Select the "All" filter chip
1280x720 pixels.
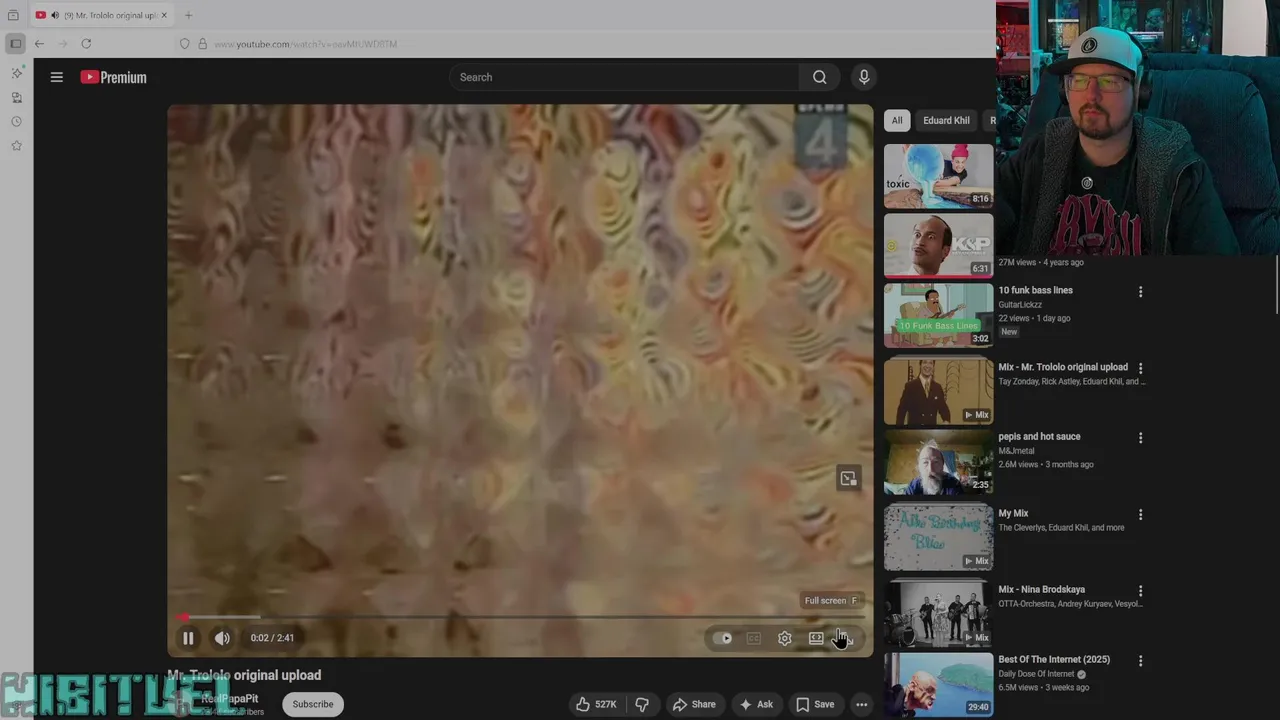(897, 120)
